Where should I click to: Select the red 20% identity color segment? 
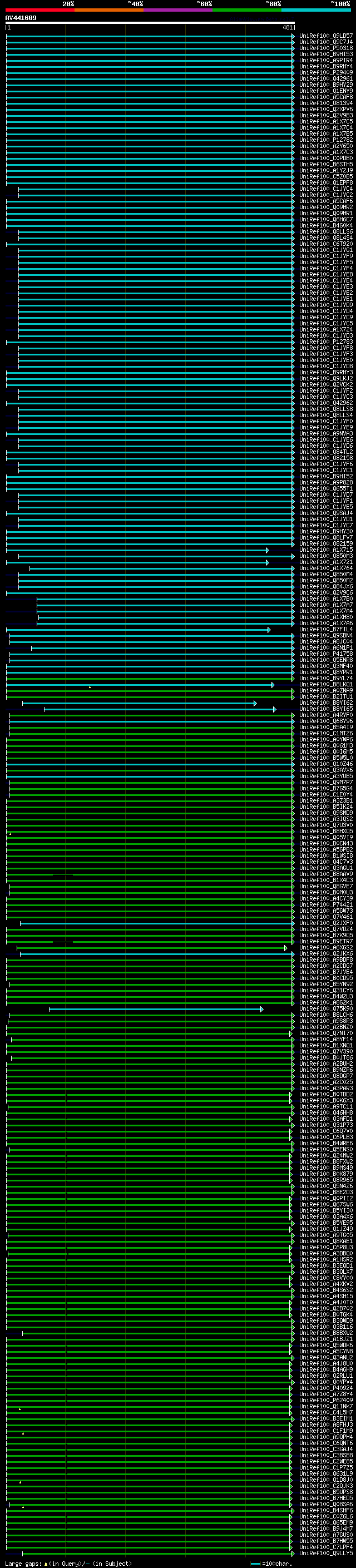click(x=39, y=10)
